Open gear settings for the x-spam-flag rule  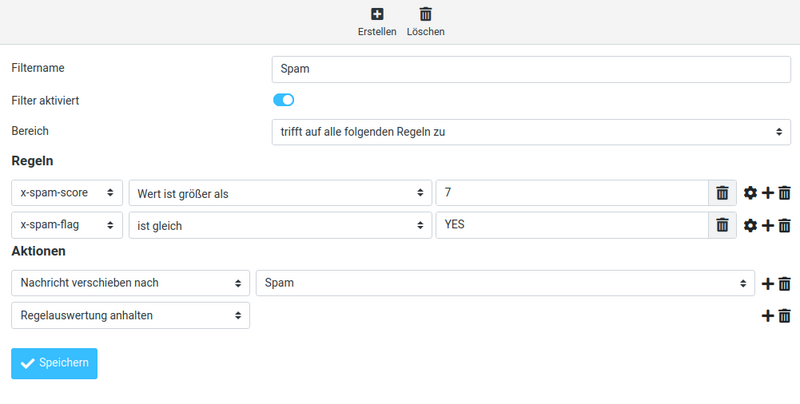pos(750,225)
